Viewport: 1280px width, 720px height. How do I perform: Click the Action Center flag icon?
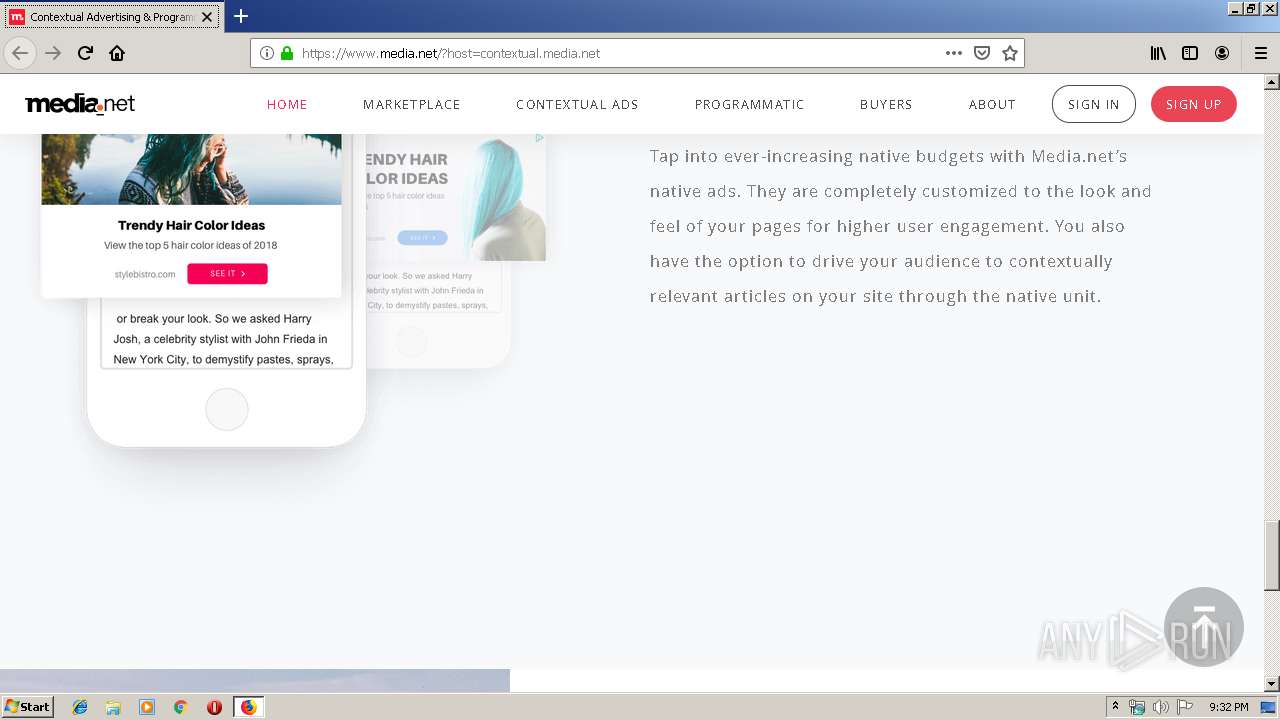coord(1185,707)
